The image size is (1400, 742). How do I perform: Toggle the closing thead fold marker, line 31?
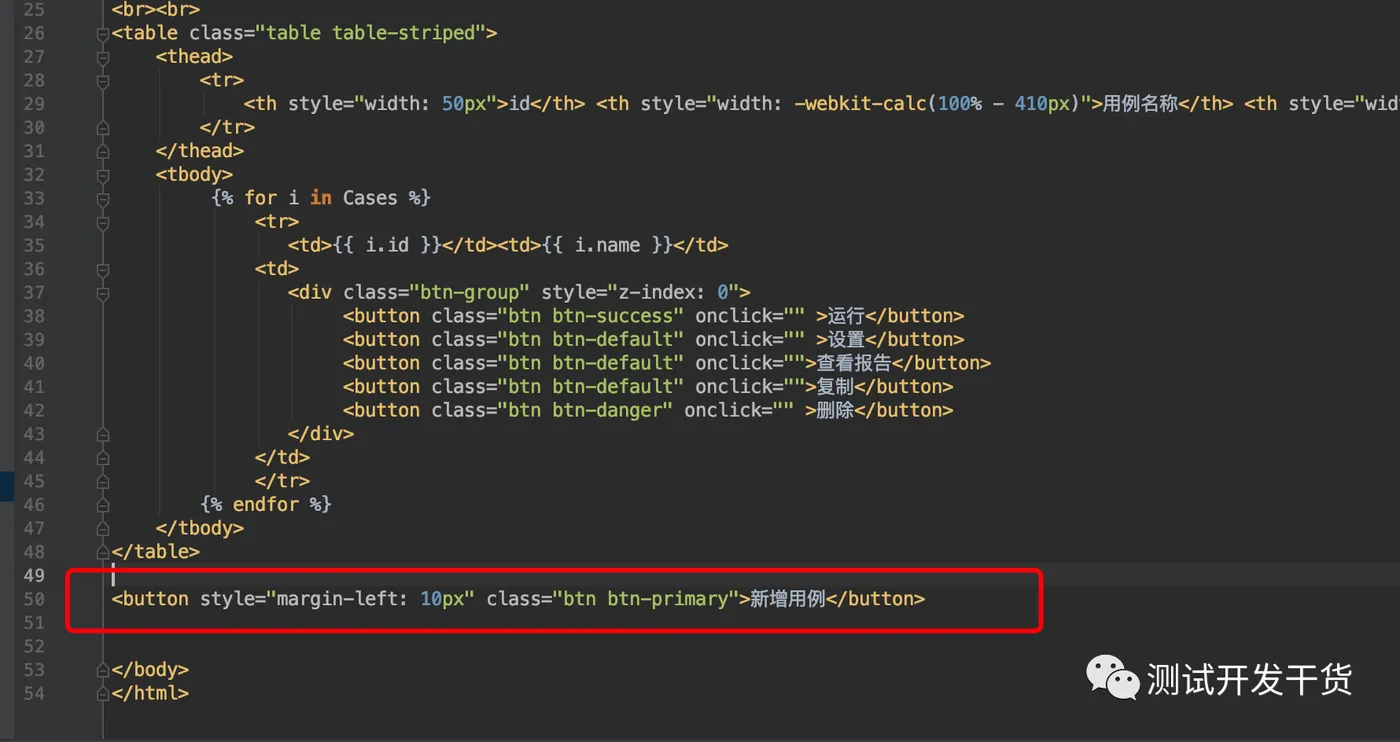pyautogui.click(x=102, y=152)
